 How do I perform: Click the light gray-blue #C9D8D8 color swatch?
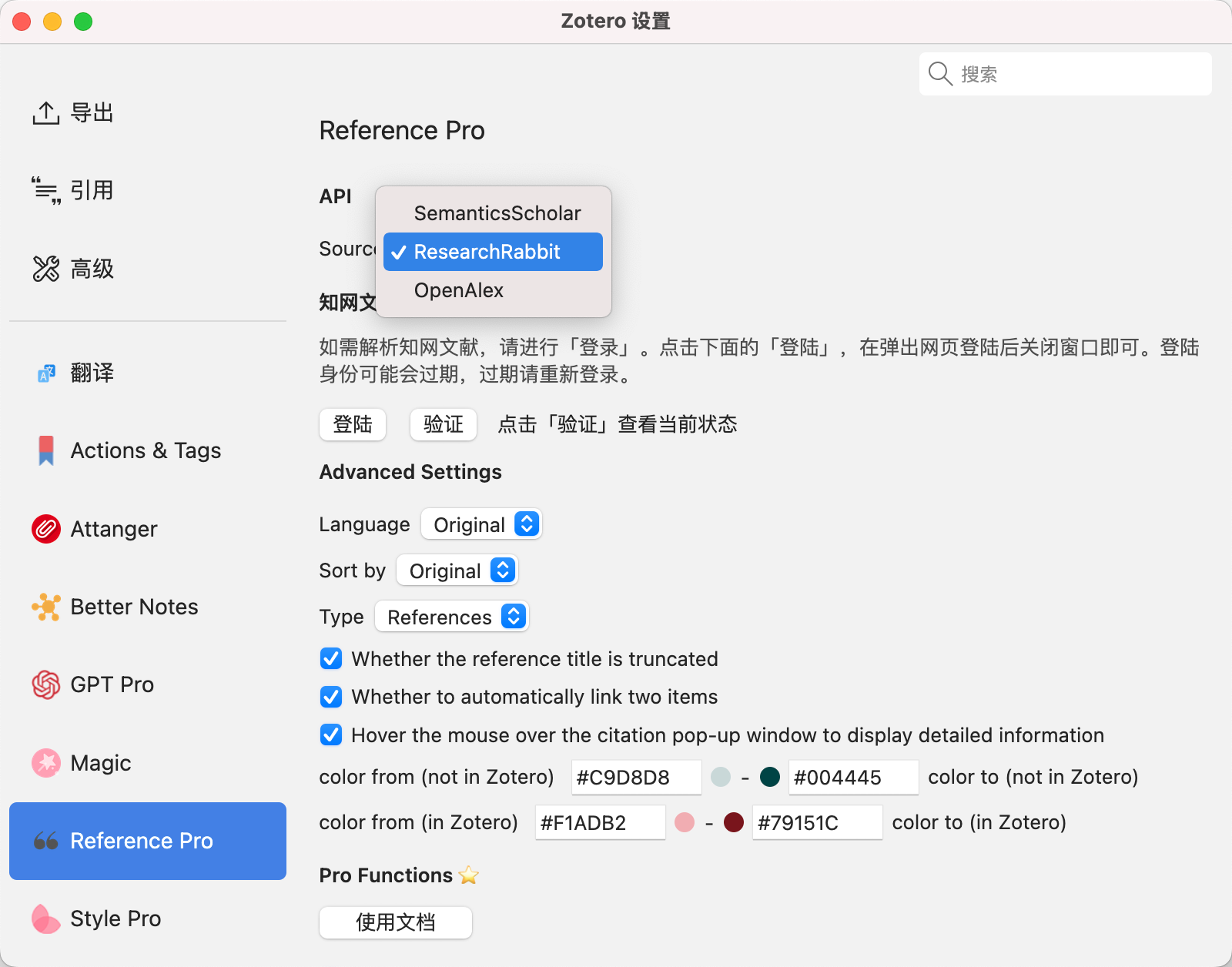[721, 777]
